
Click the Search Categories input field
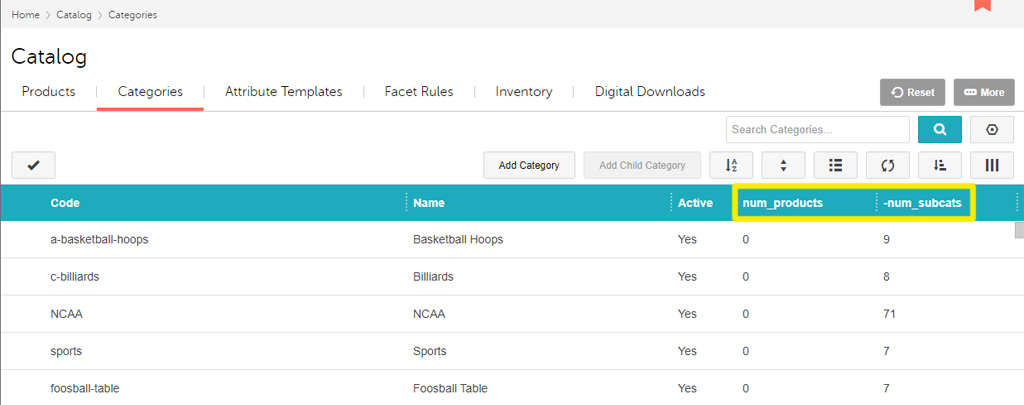(817, 130)
